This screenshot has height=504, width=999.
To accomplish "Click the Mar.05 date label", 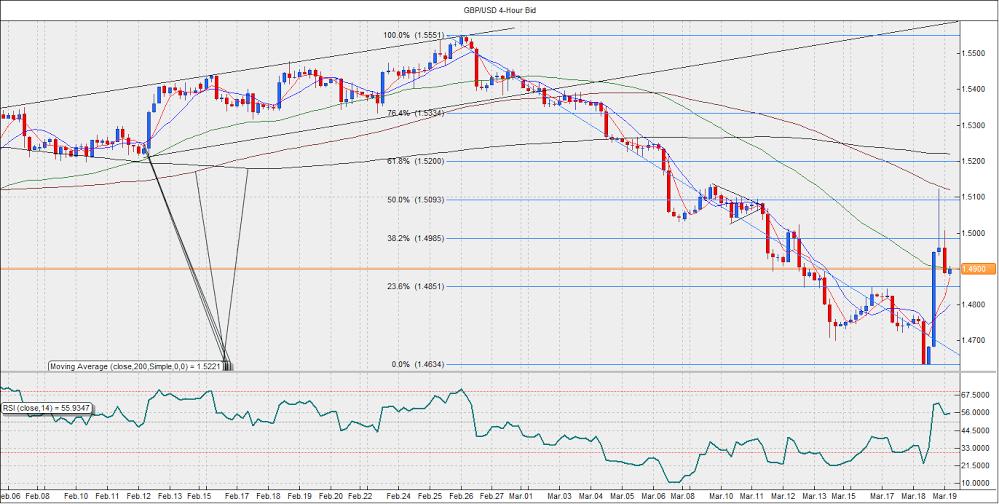I will click(622, 495).
